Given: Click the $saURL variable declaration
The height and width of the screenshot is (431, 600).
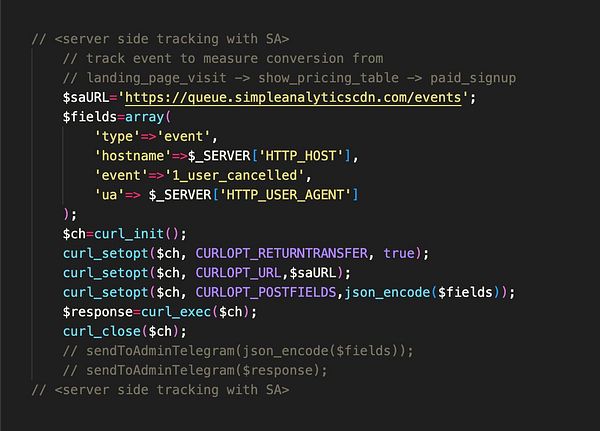Looking at the screenshot, I should pos(86,98).
